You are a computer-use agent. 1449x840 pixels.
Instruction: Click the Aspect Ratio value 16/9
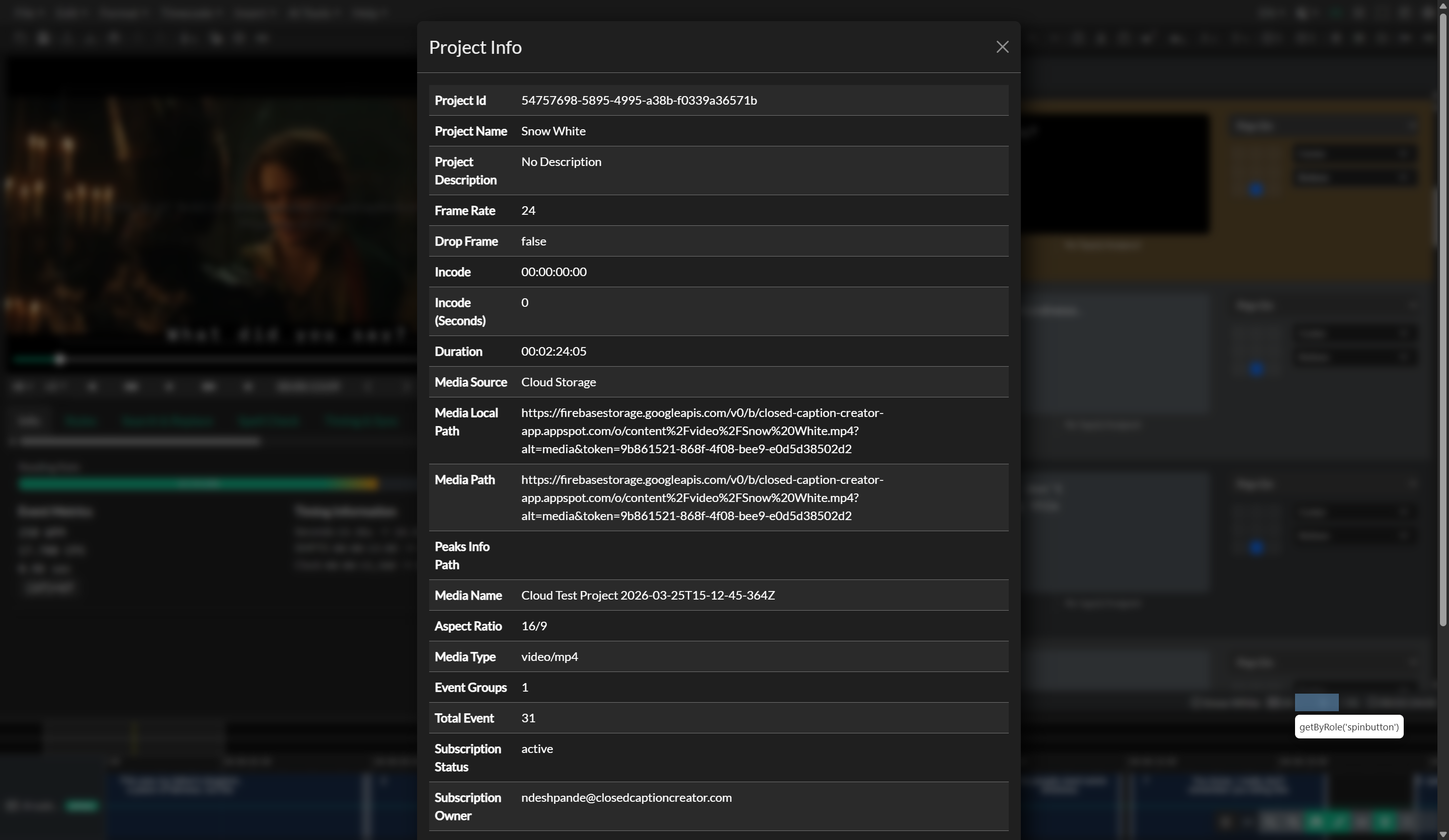(534, 626)
